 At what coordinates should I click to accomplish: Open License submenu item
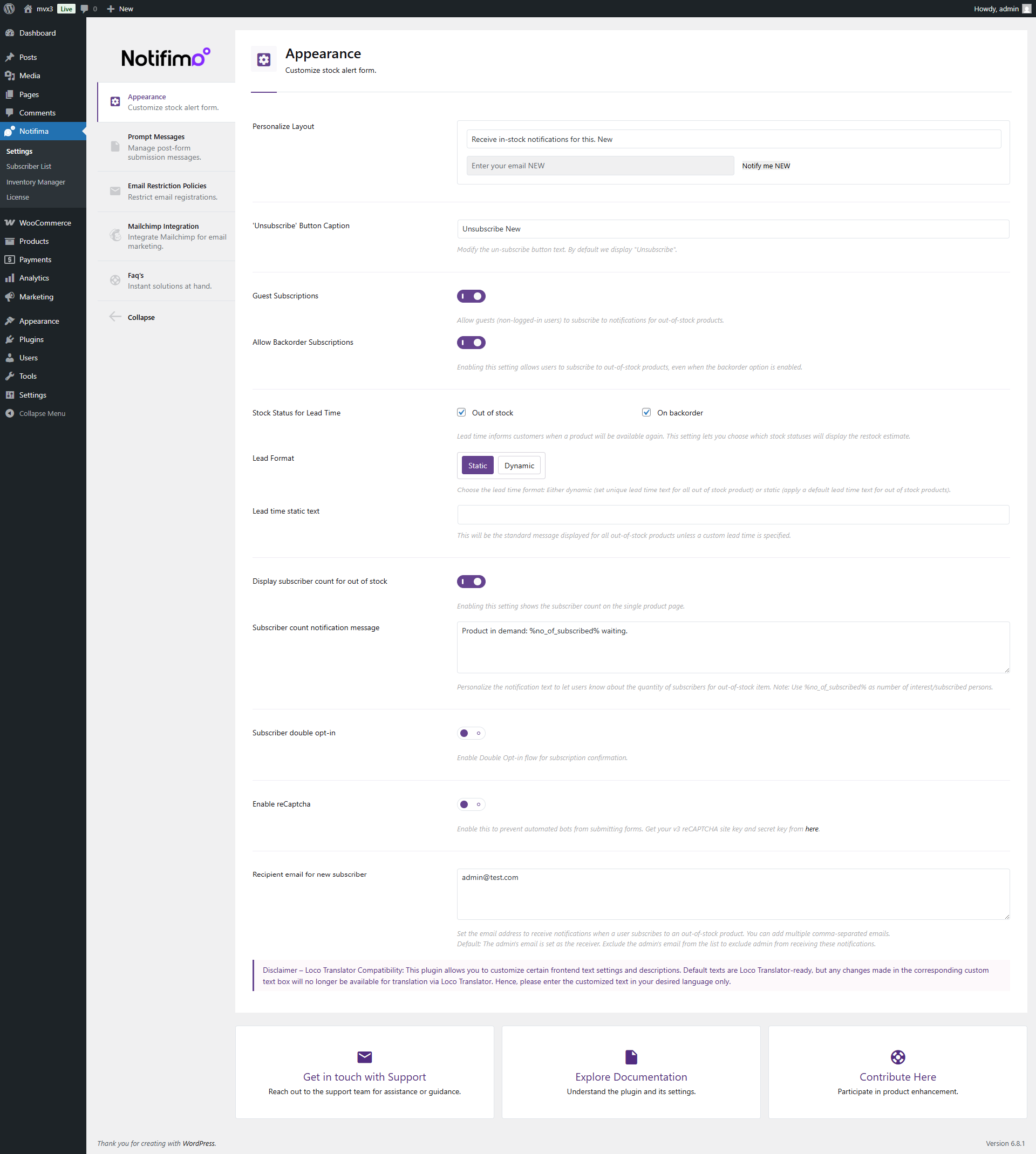[x=18, y=197]
